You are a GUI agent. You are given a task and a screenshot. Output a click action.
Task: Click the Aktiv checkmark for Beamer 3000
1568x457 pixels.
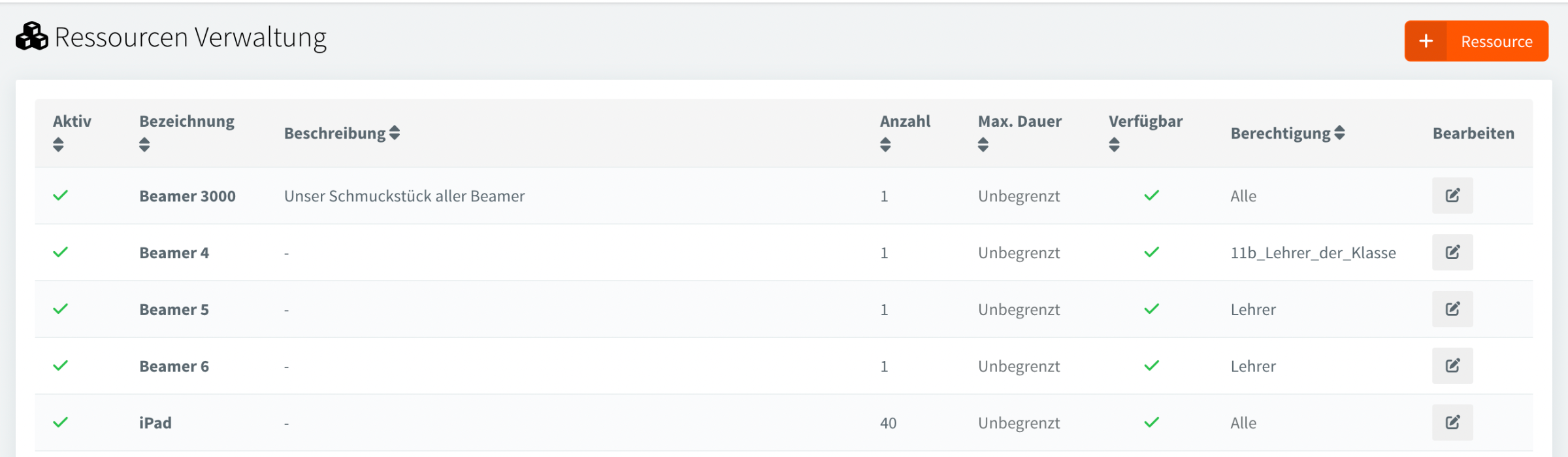point(60,195)
